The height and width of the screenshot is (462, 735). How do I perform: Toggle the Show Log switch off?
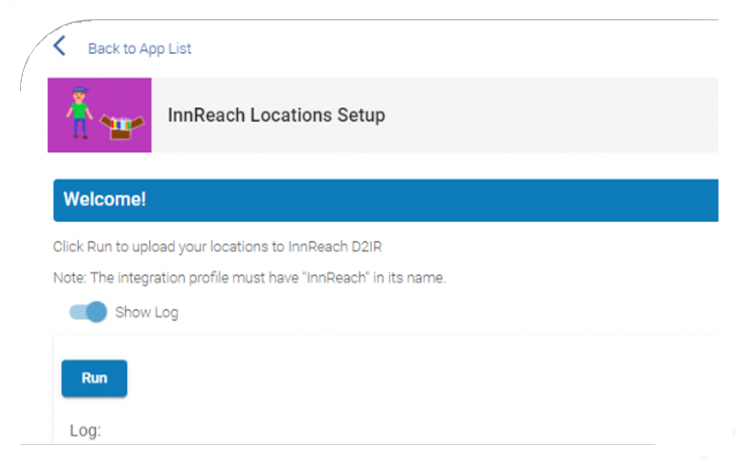click(x=88, y=312)
